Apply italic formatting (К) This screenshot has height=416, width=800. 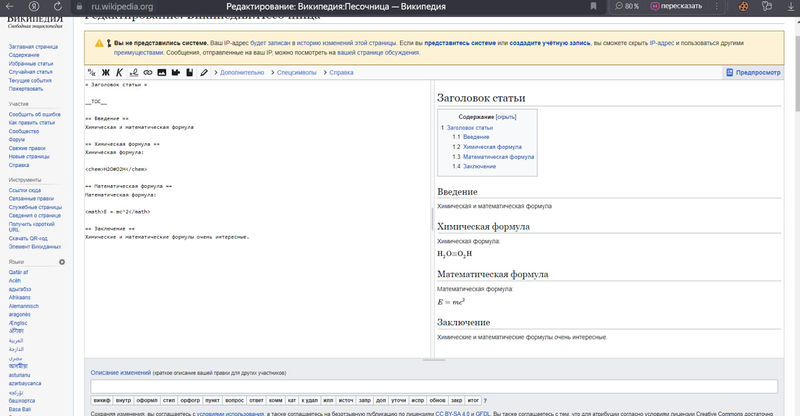point(119,72)
